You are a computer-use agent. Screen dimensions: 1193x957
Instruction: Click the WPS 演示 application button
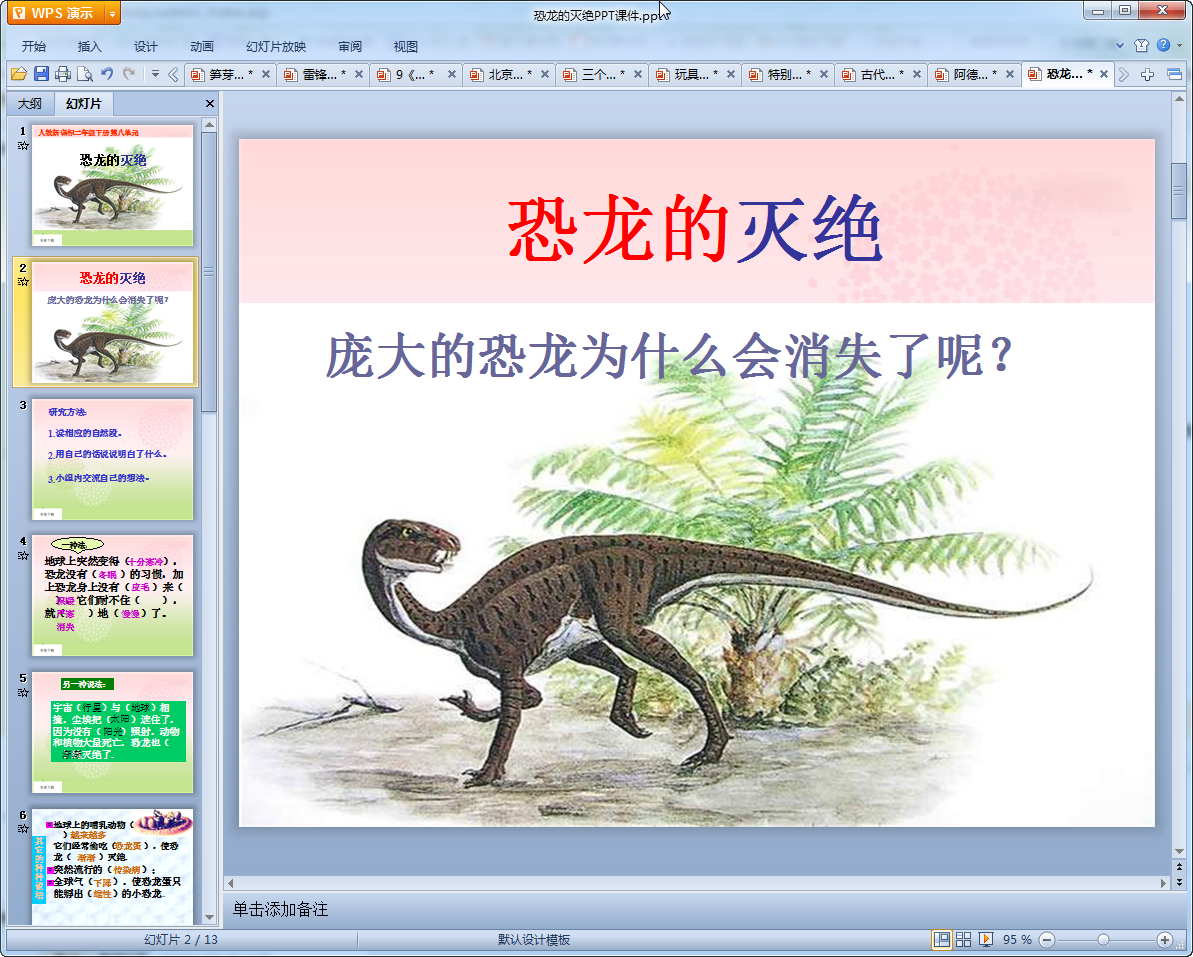[56, 14]
